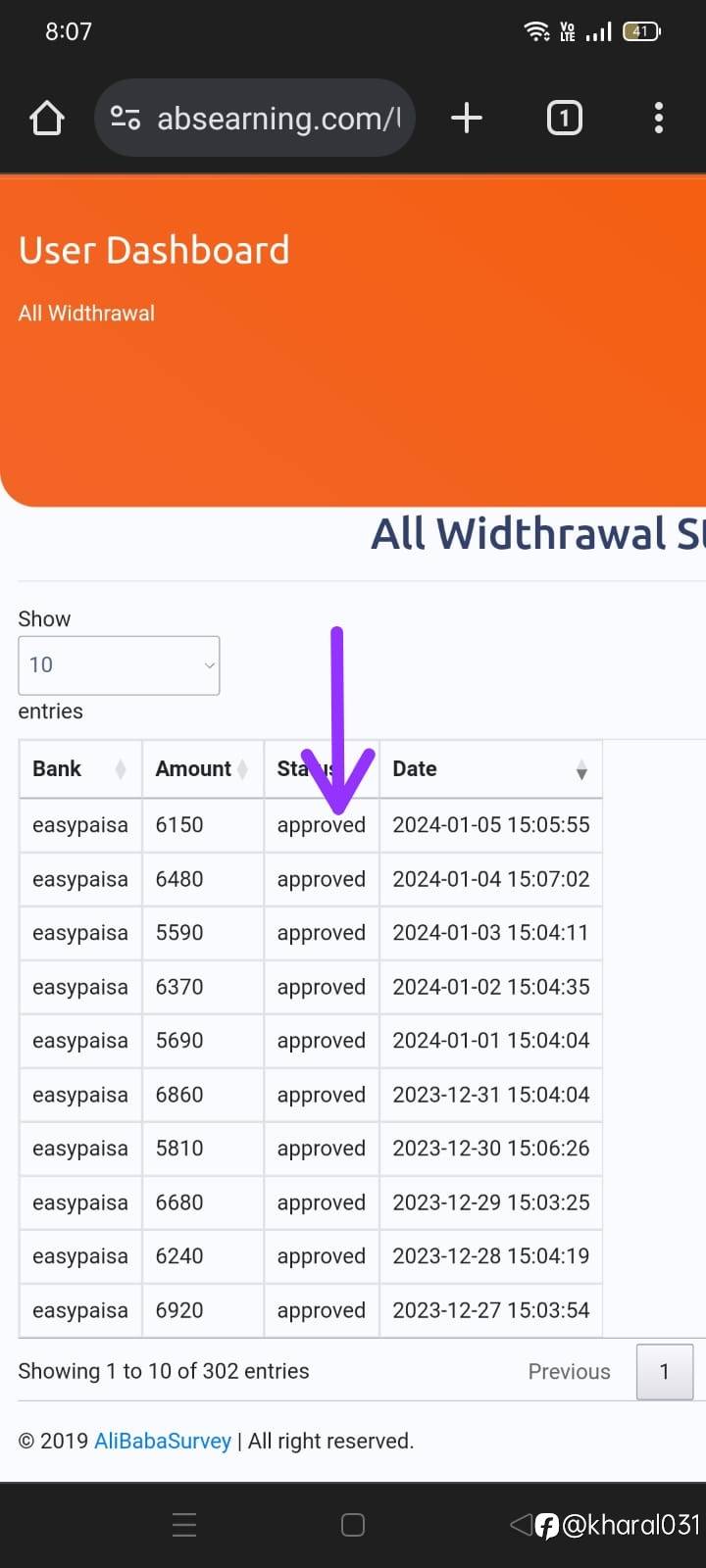706x1568 pixels.
Task: Tap the User Dashboard heading
Action: [x=154, y=251]
